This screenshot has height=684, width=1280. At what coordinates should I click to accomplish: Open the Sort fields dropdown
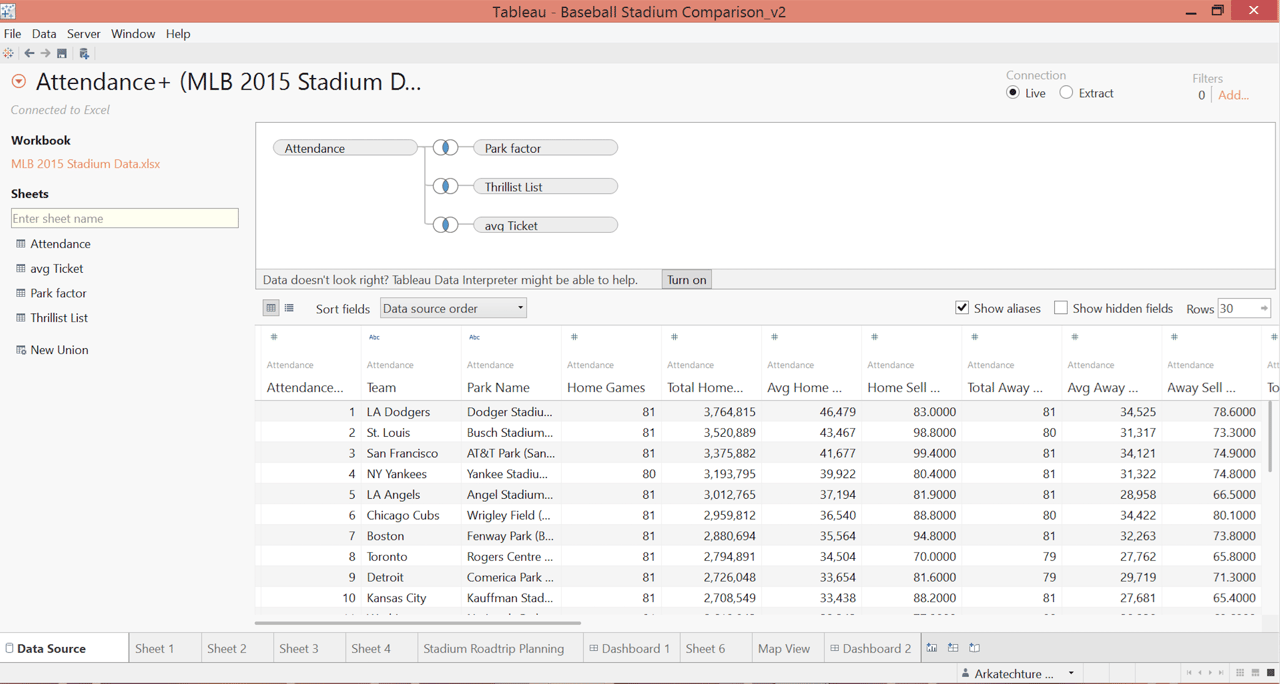pyautogui.click(x=453, y=308)
